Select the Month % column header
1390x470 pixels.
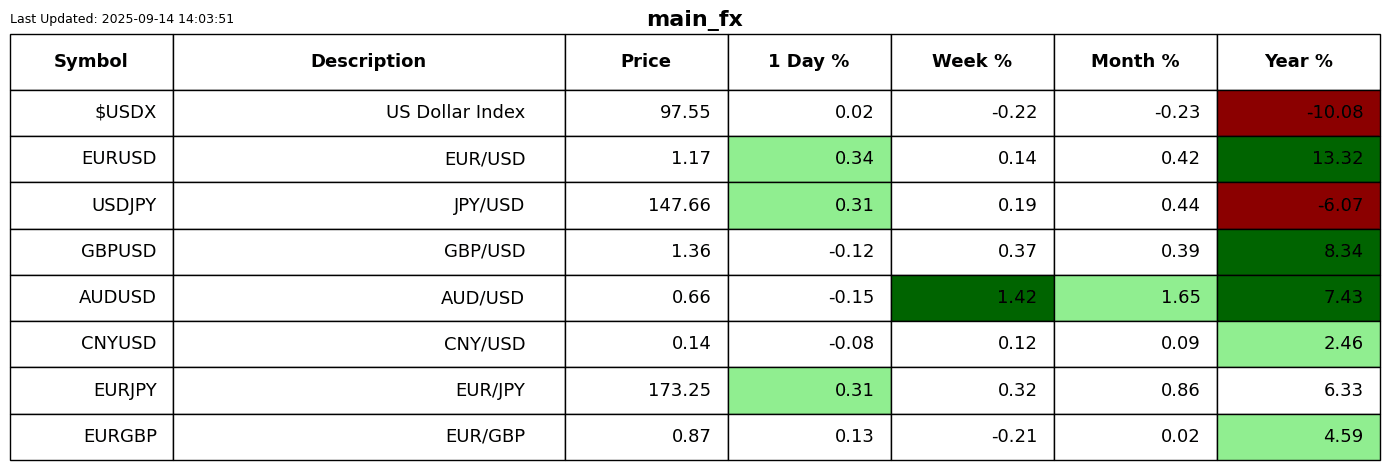tap(1135, 62)
